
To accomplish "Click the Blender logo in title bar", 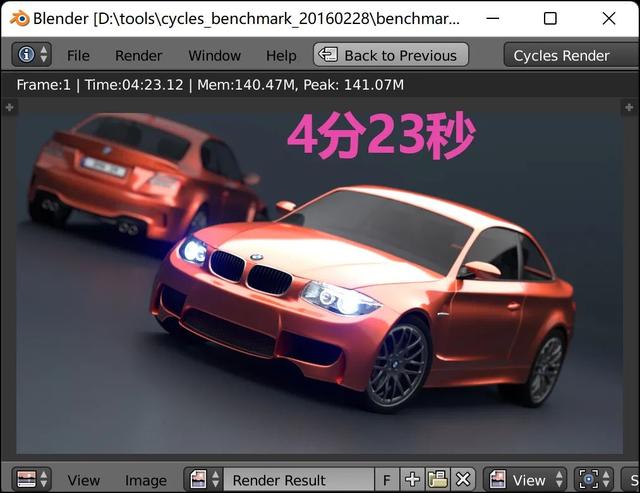I will click(x=20, y=18).
